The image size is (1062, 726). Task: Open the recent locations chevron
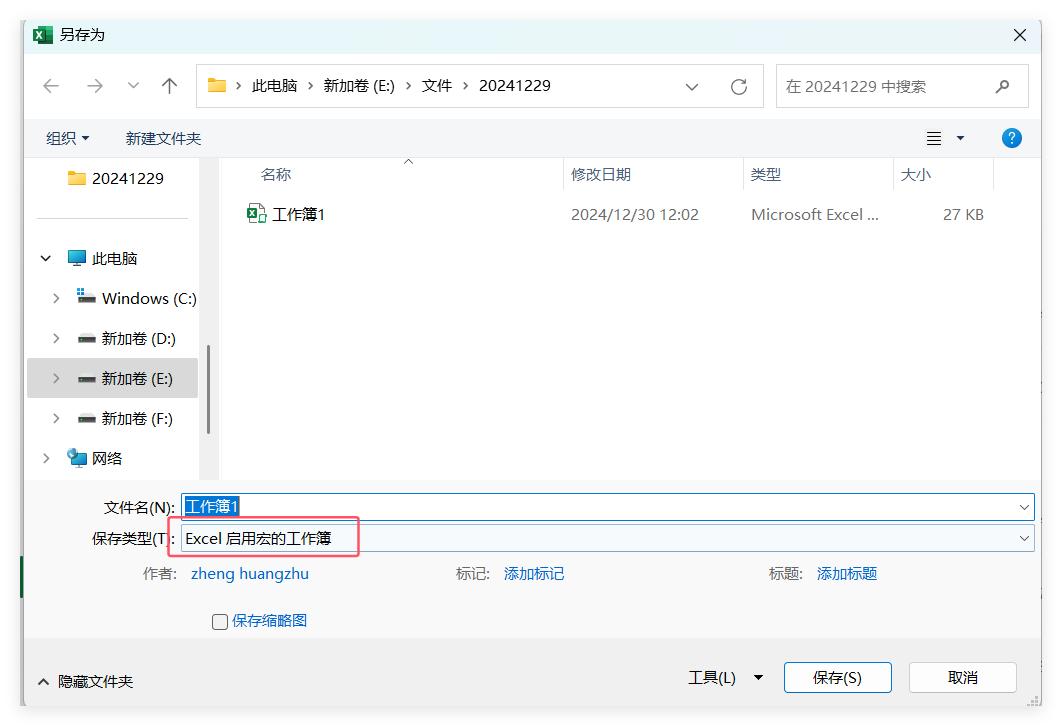tap(133, 86)
